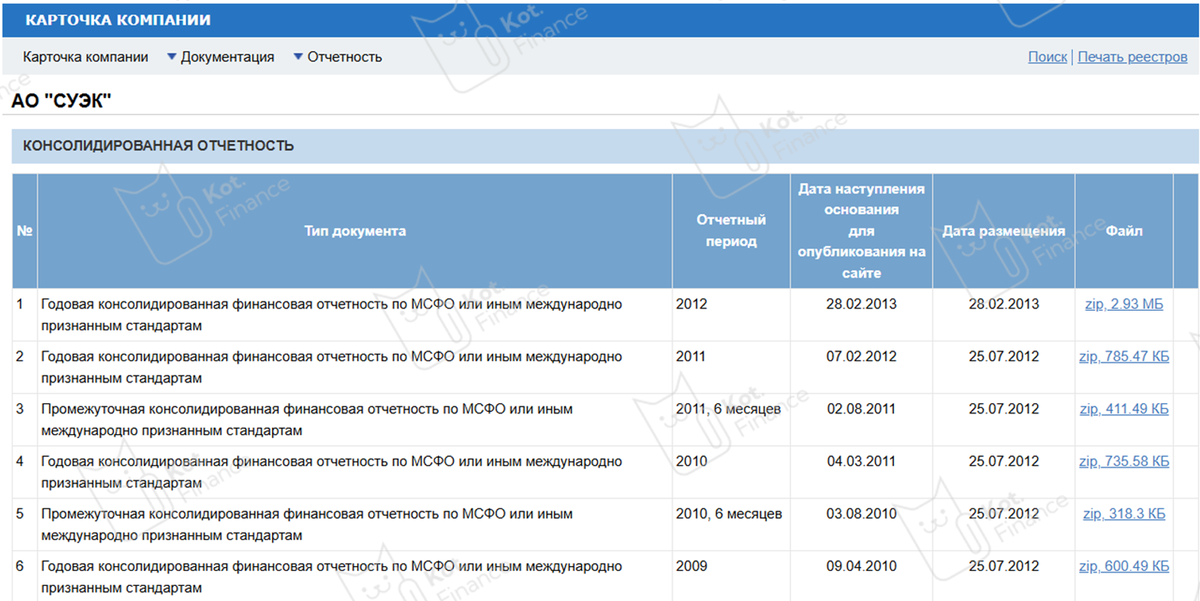
Task: Select the date 09.04.2010
Action: pos(861,566)
